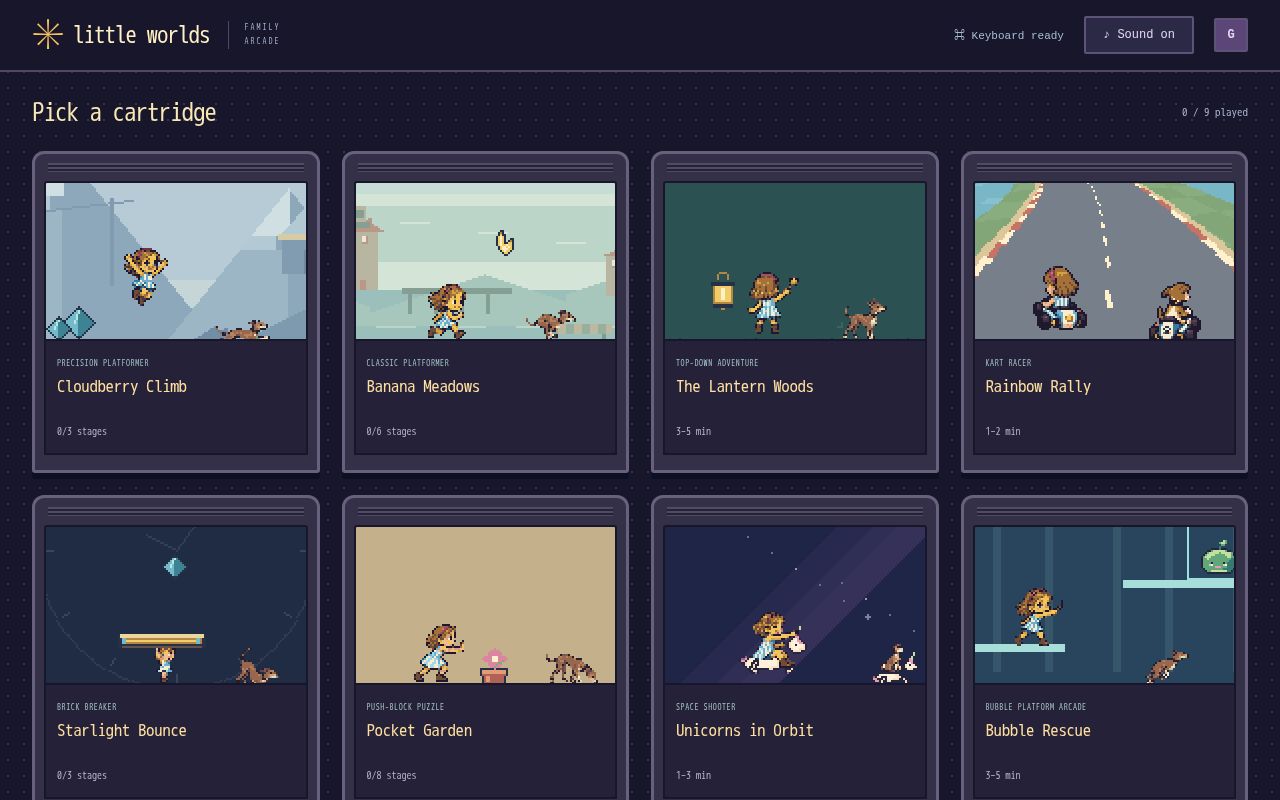Click the 0/8 stages text on Pocket Garden

tap(391, 776)
